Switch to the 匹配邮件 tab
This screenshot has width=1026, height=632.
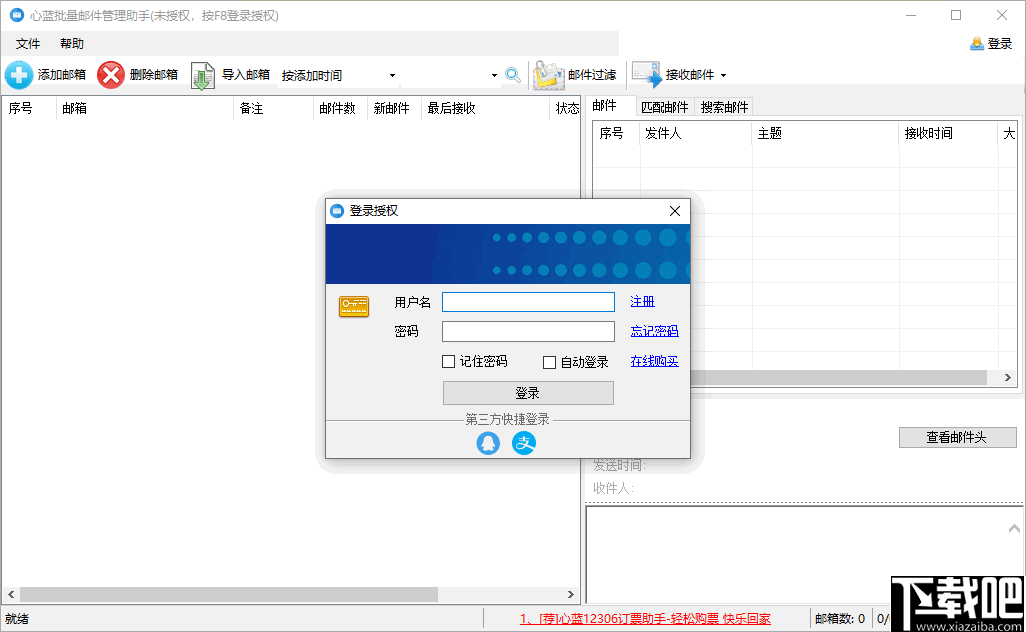click(x=665, y=106)
